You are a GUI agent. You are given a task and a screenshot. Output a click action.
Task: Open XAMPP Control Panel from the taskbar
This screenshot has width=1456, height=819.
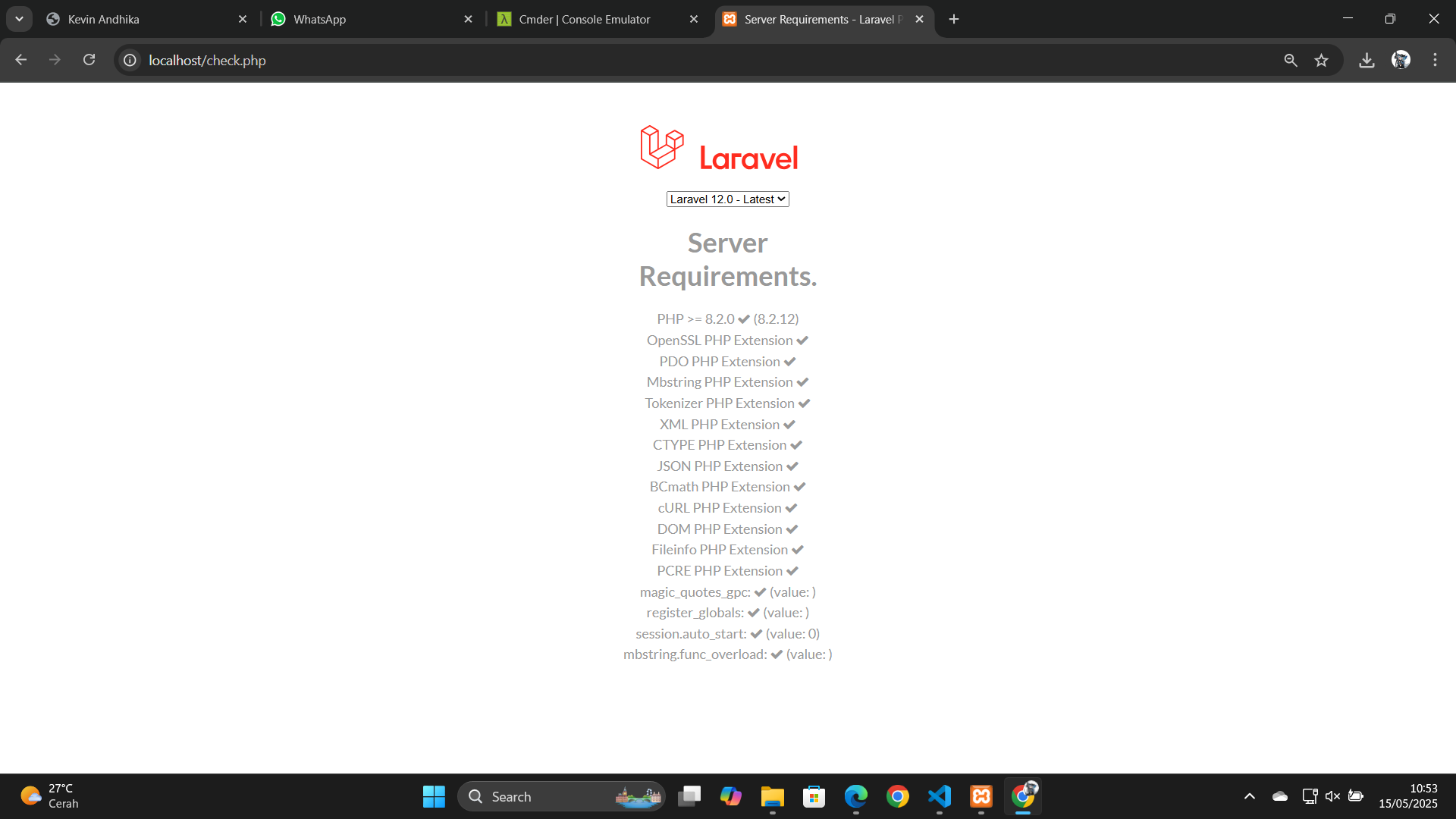[x=981, y=796]
